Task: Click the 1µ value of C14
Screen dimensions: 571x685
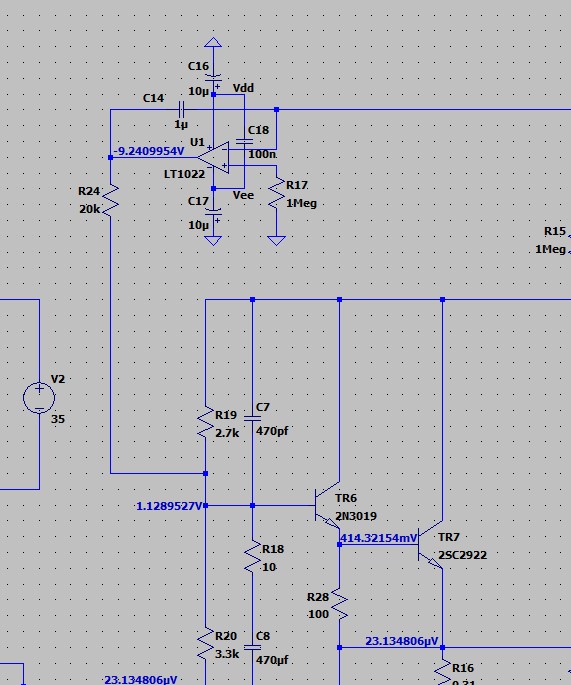Action: tap(181, 125)
